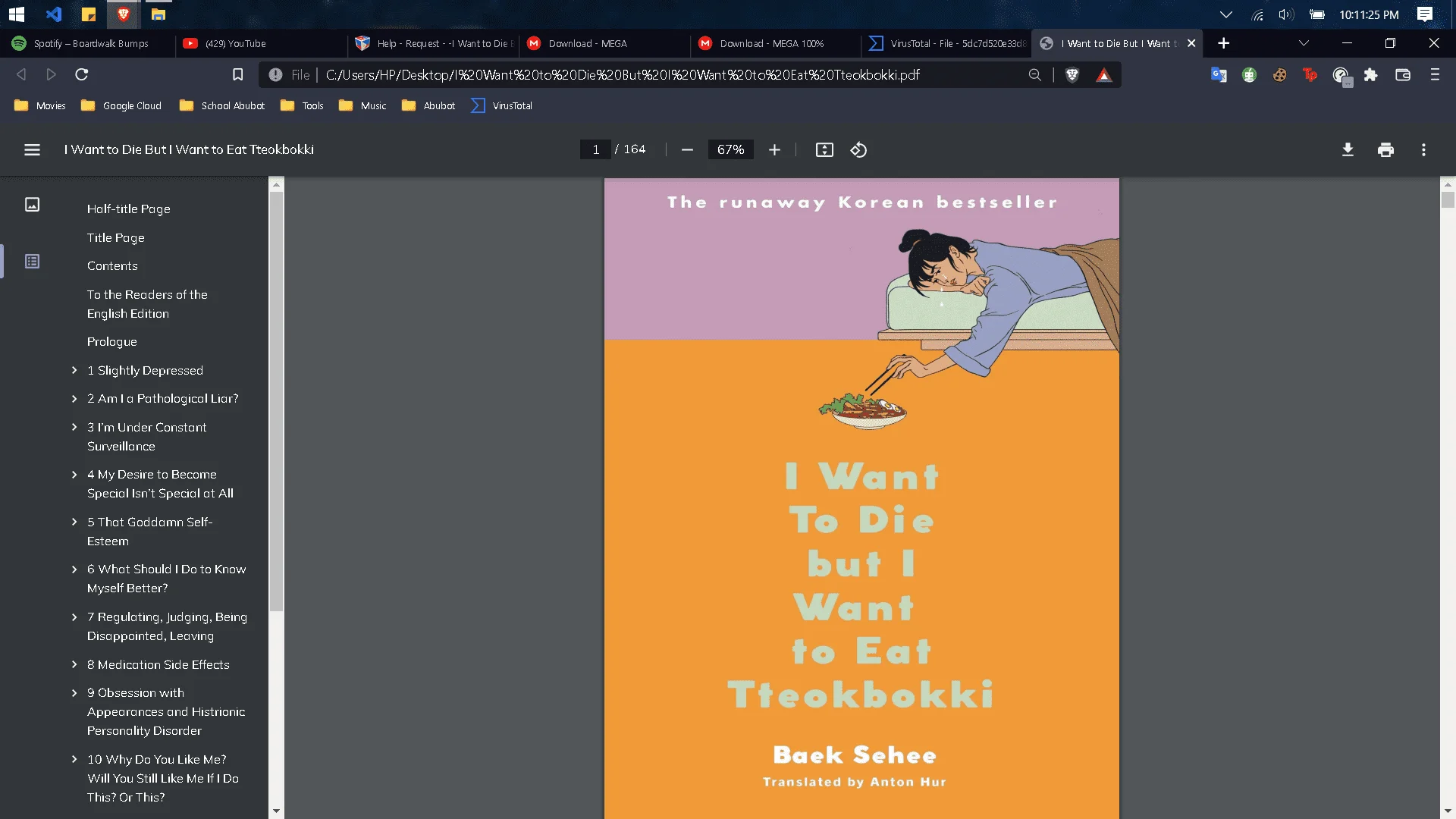Show page thumbnails in sidebar
Screen dimensions: 1456x819
pyautogui.click(x=32, y=205)
